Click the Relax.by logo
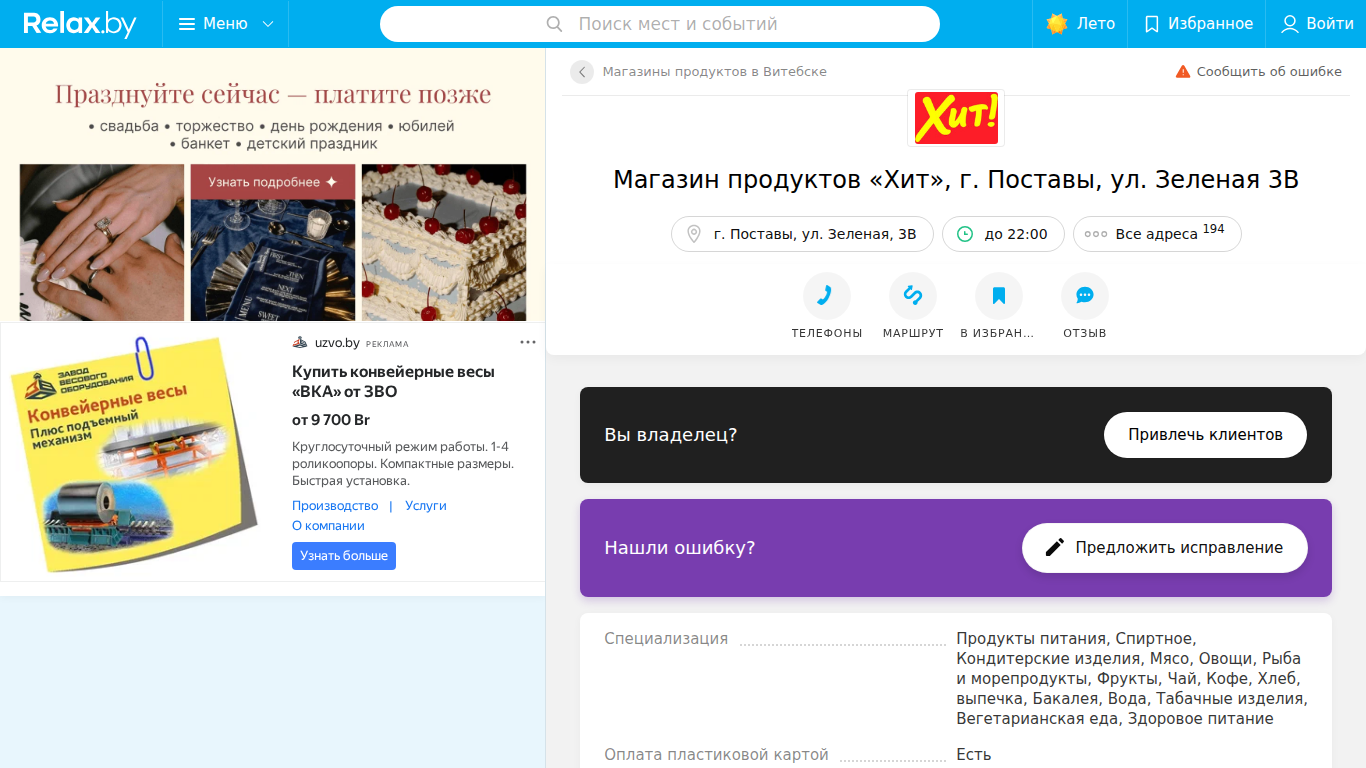This screenshot has height=768, width=1366. pyautogui.click(x=80, y=24)
